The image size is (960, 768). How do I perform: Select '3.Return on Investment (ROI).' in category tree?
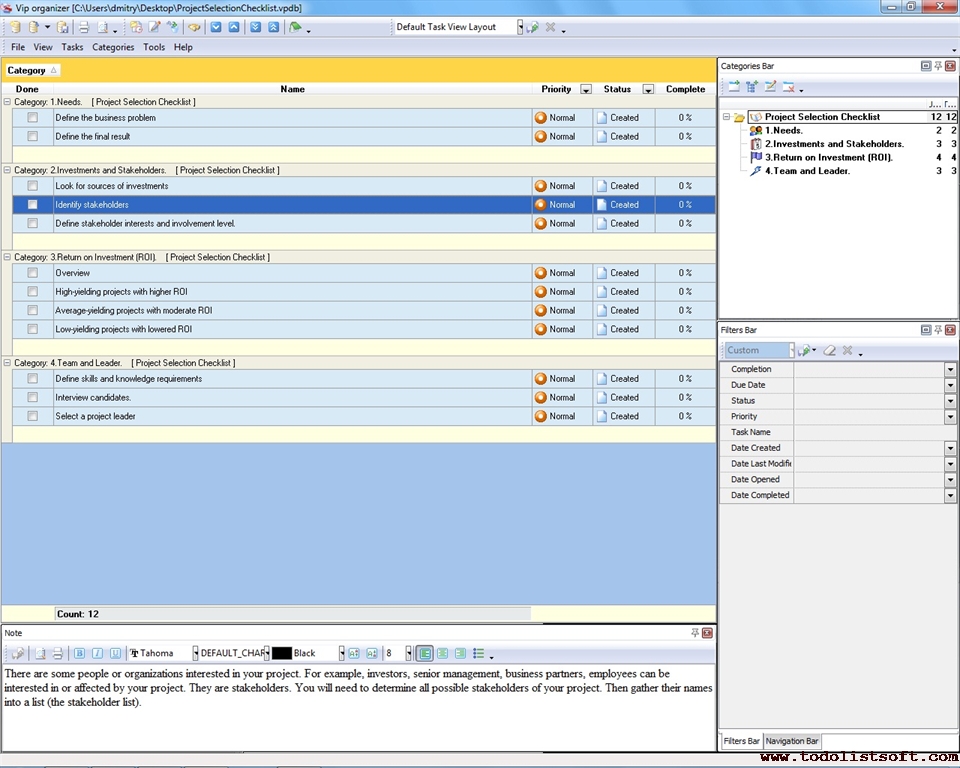pos(828,157)
